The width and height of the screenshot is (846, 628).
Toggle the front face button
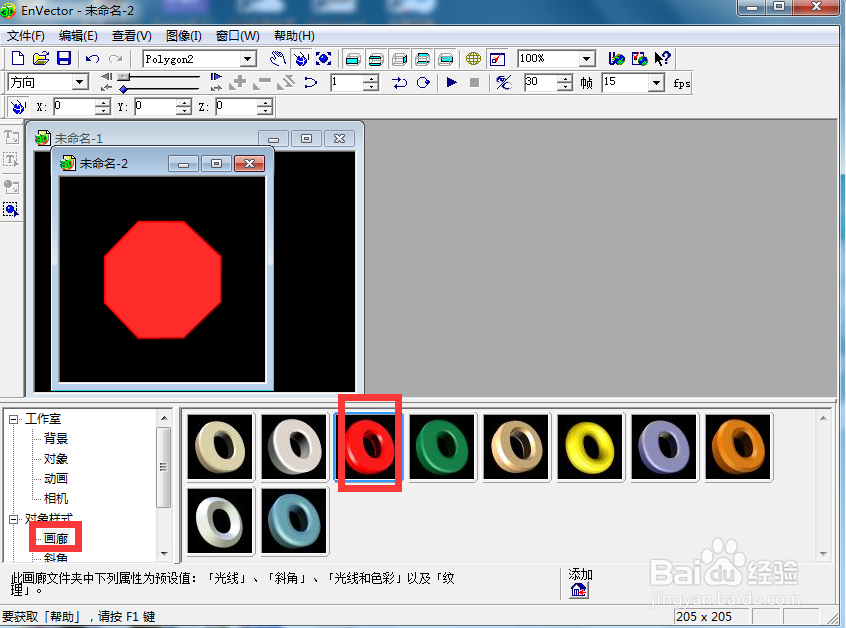coord(353,59)
